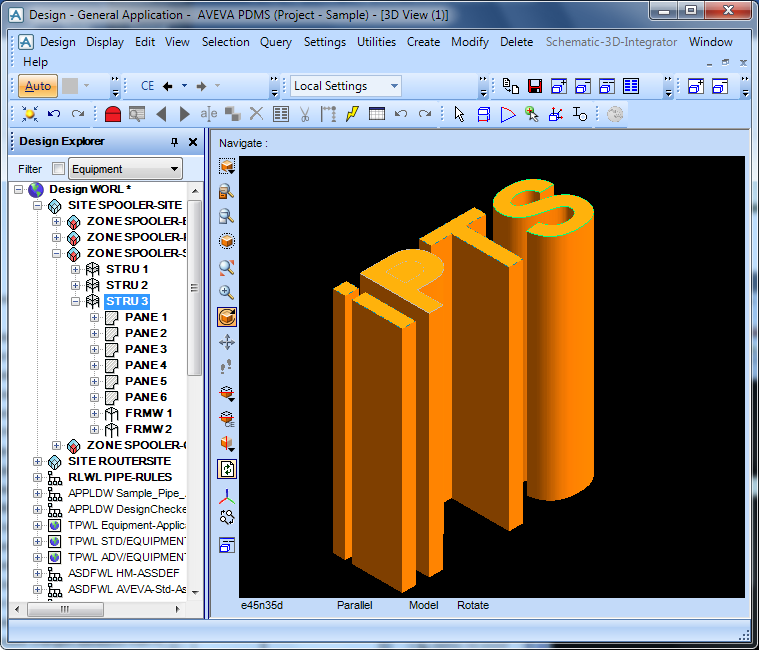Click the Model status text
The width and height of the screenshot is (759, 650).
click(x=424, y=605)
